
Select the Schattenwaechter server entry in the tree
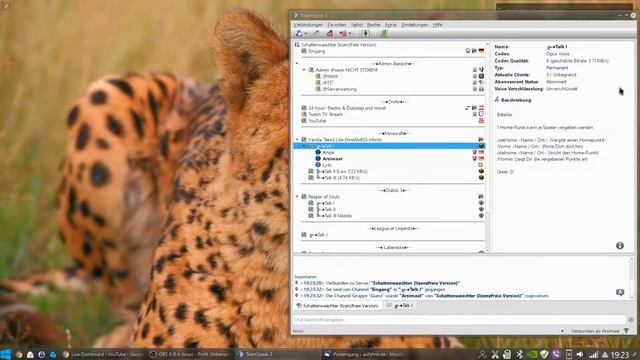339,45
